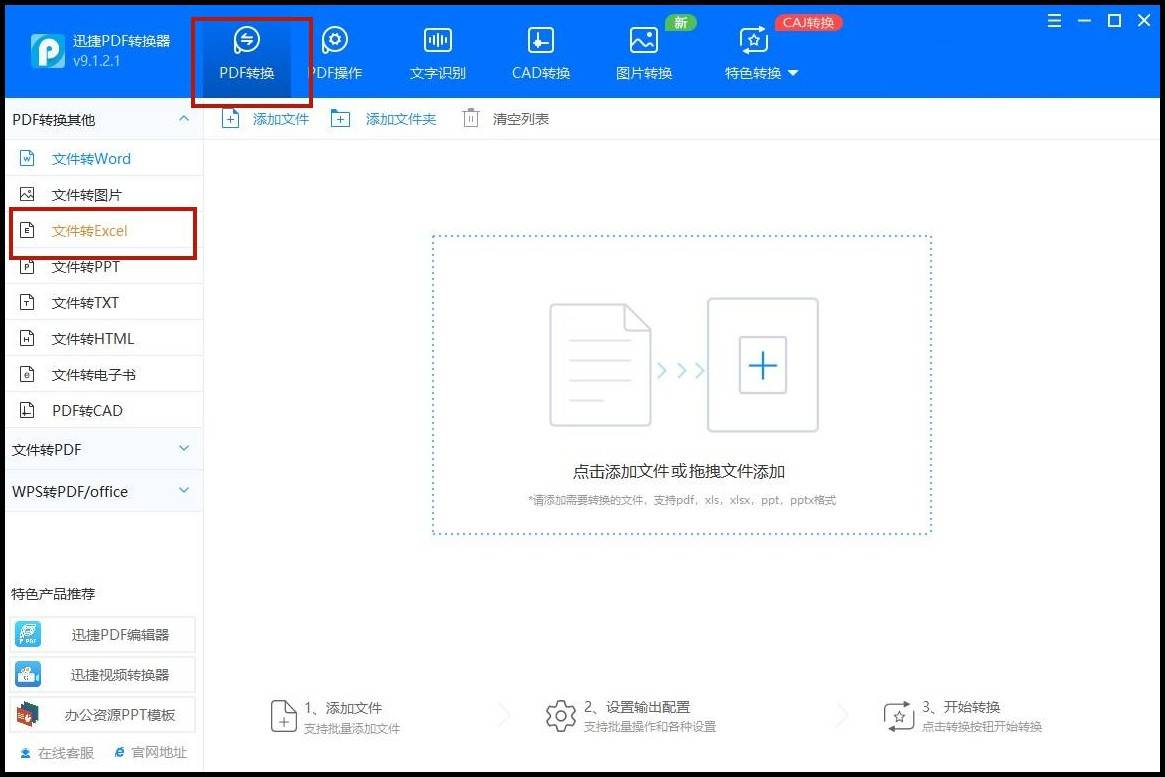This screenshot has width=1165, height=777.
Task: Switch to the PDF操作 tab
Action: 335,53
